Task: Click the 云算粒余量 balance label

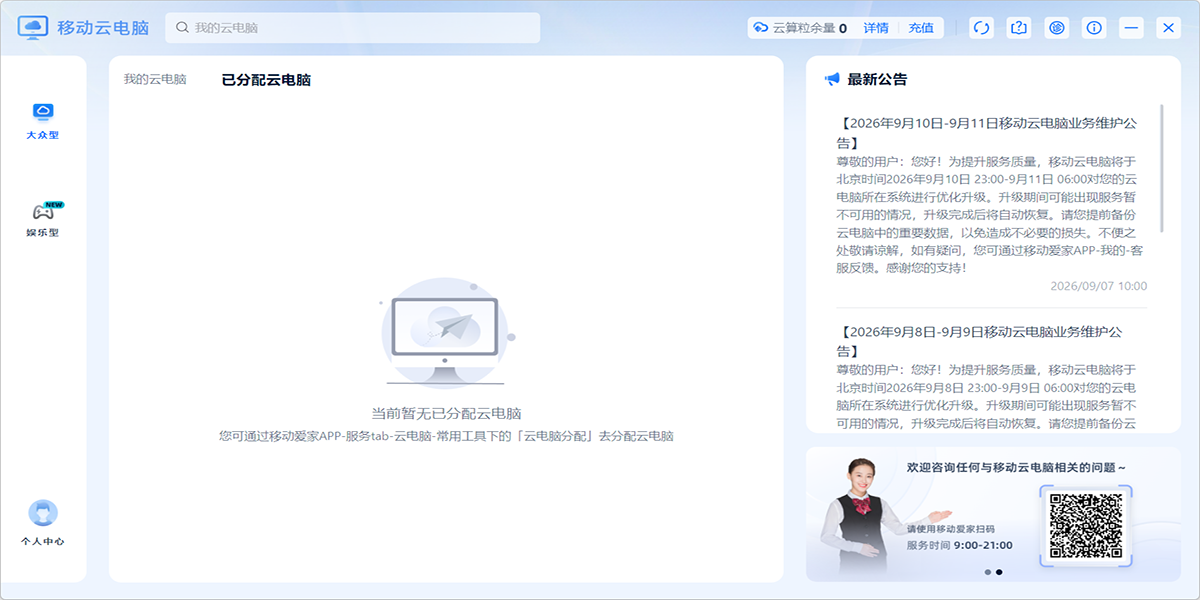Action: pos(803,28)
